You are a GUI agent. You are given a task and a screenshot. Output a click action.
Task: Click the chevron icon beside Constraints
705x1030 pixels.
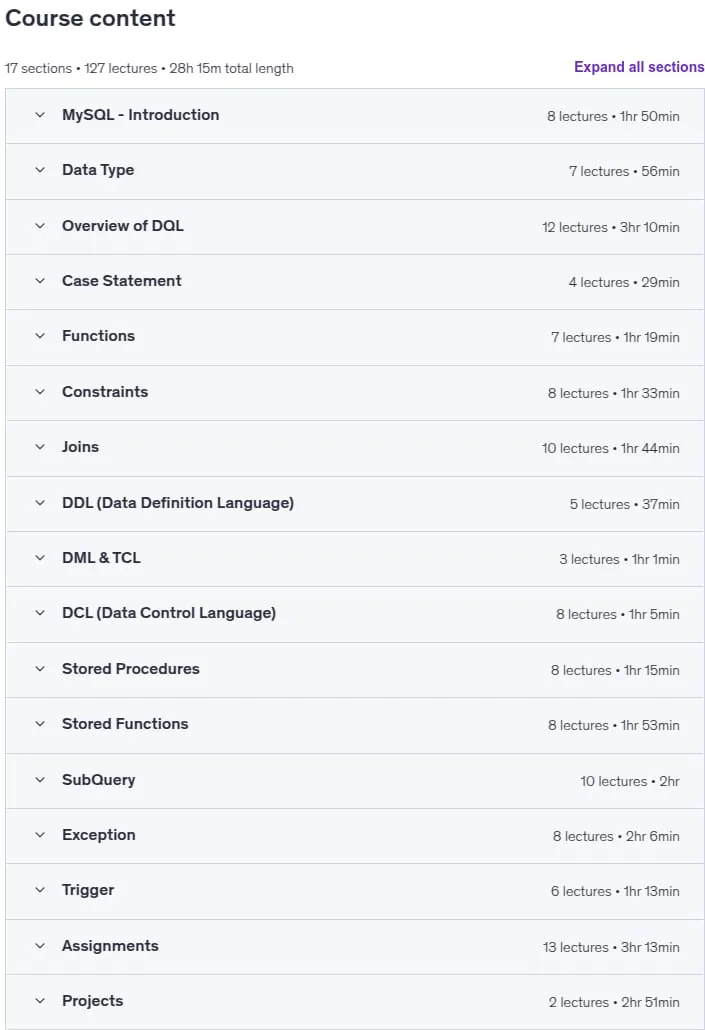(40, 392)
